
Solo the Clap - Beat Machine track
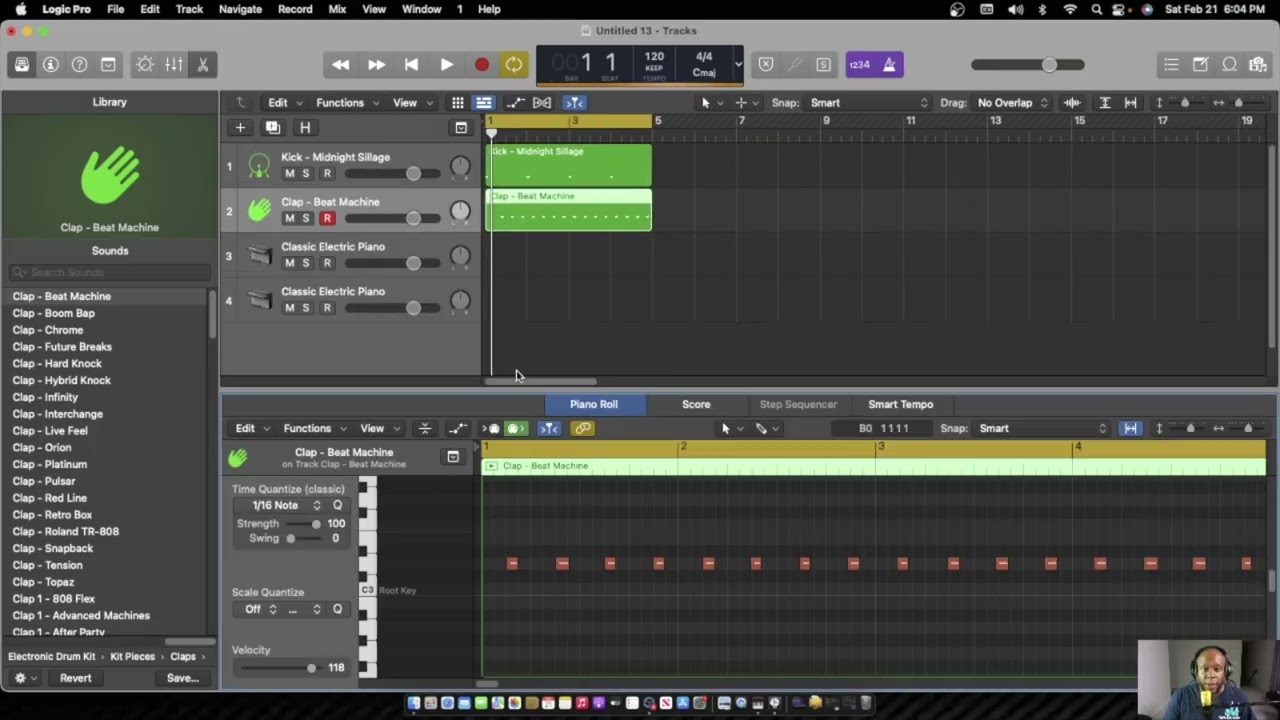pos(306,219)
